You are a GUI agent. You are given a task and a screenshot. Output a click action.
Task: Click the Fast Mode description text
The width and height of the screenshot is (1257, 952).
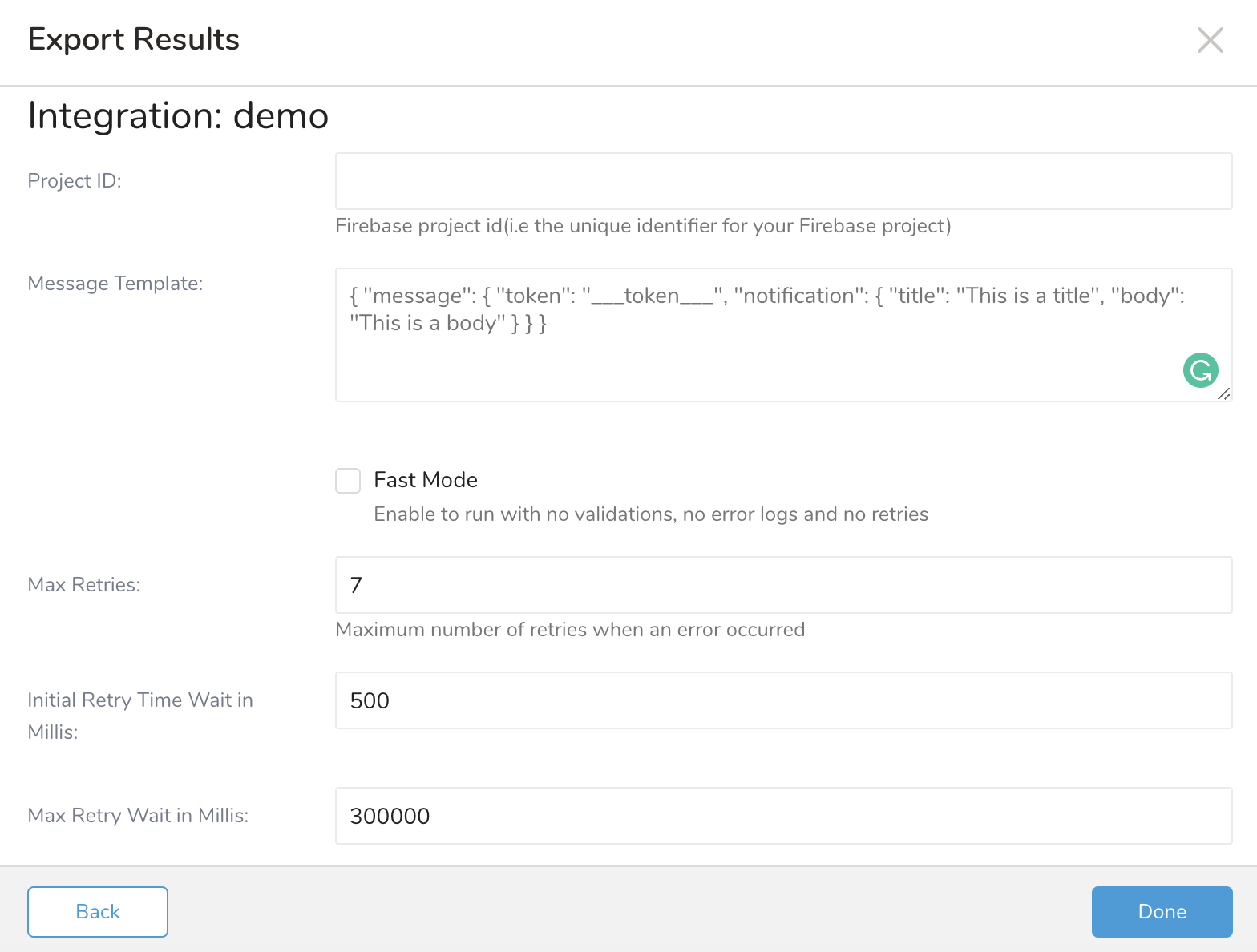tap(651, 514)
